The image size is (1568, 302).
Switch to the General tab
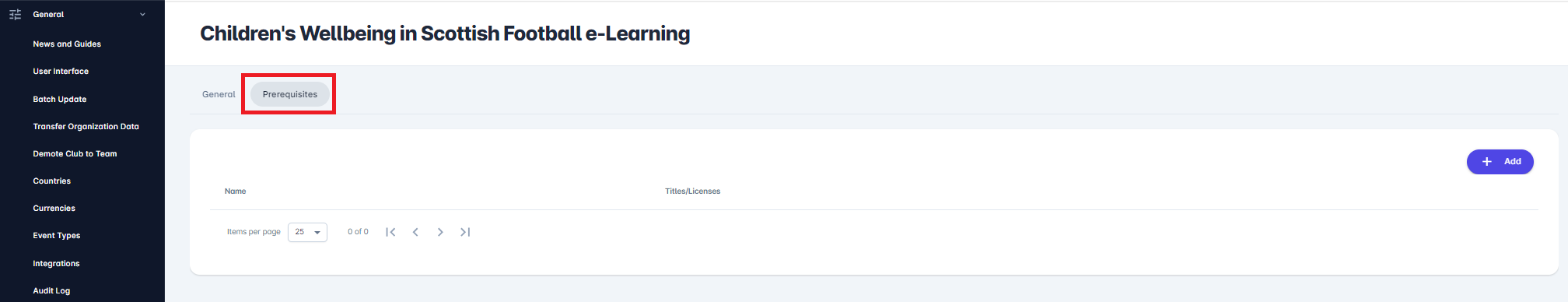(x=219, y=94)
